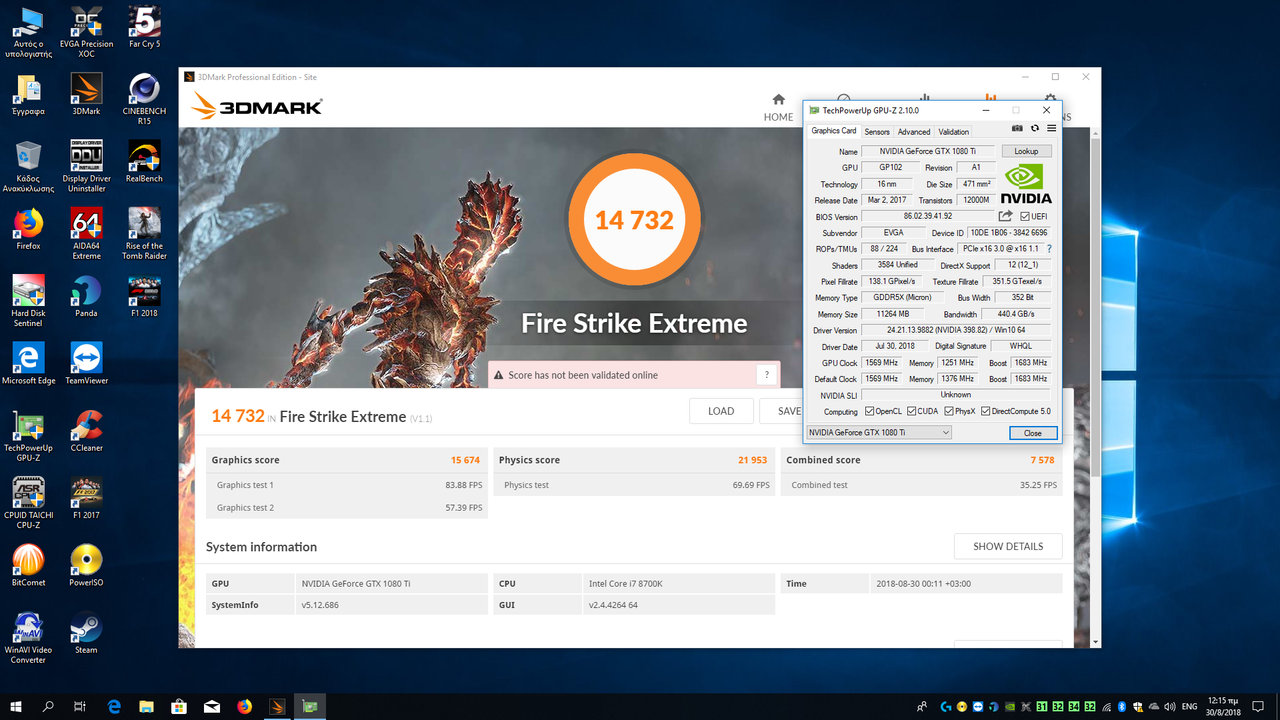Image resolution: width=1280 pixels, height=720 pixels.
Task: Click GPU-Z Close button
Action: (1032, 433)
